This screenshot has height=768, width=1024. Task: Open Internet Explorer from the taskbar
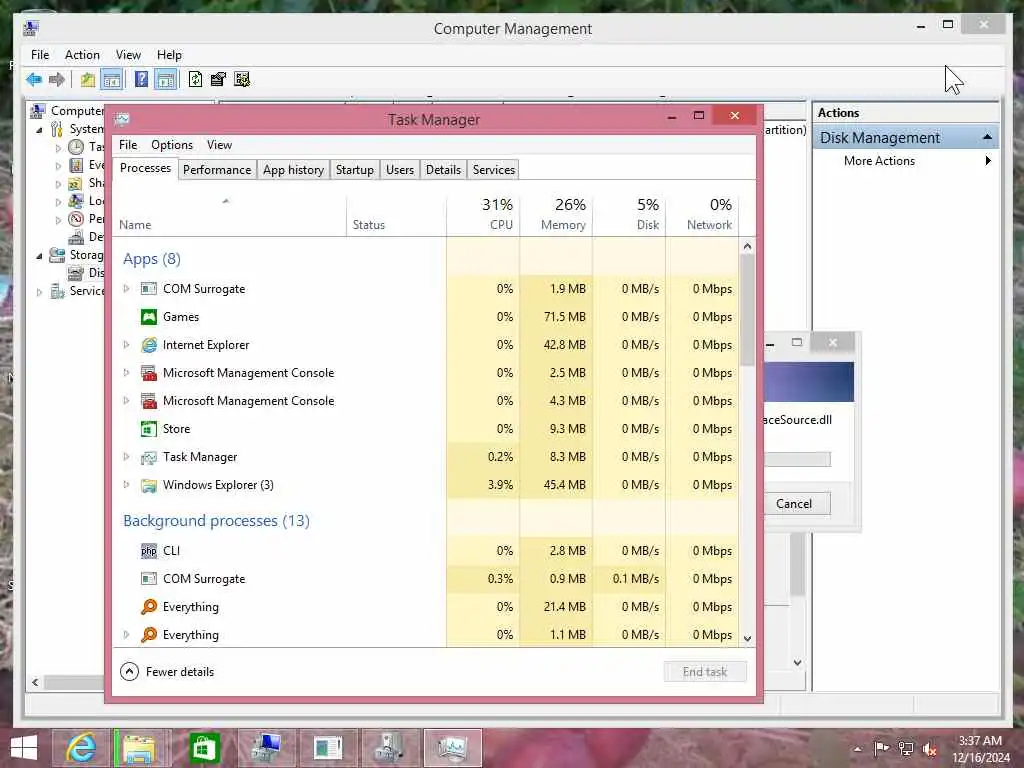click(x=81, y=748)
